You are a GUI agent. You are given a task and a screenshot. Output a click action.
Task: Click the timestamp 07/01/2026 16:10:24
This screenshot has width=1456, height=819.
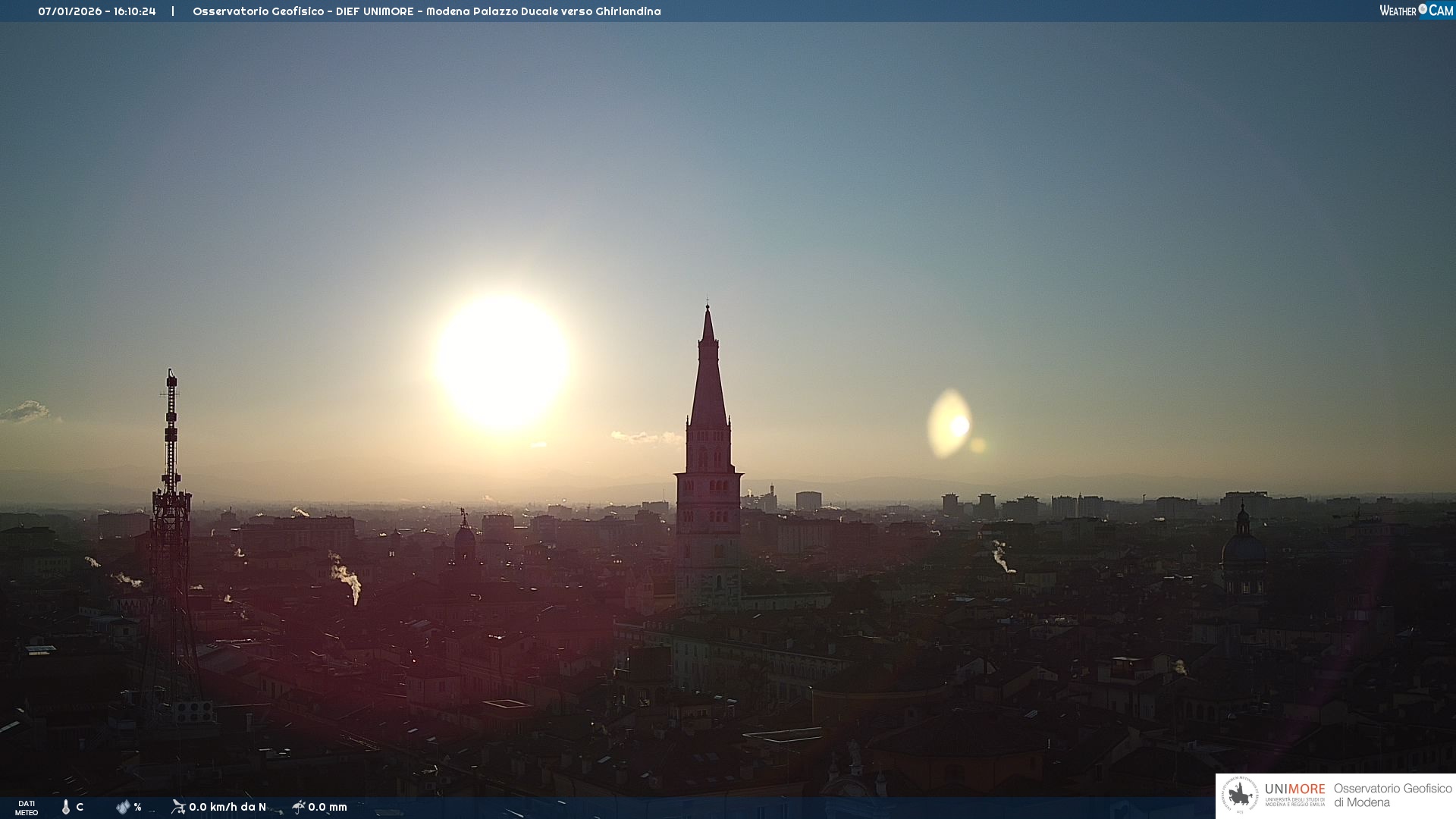tap(97, 11)
